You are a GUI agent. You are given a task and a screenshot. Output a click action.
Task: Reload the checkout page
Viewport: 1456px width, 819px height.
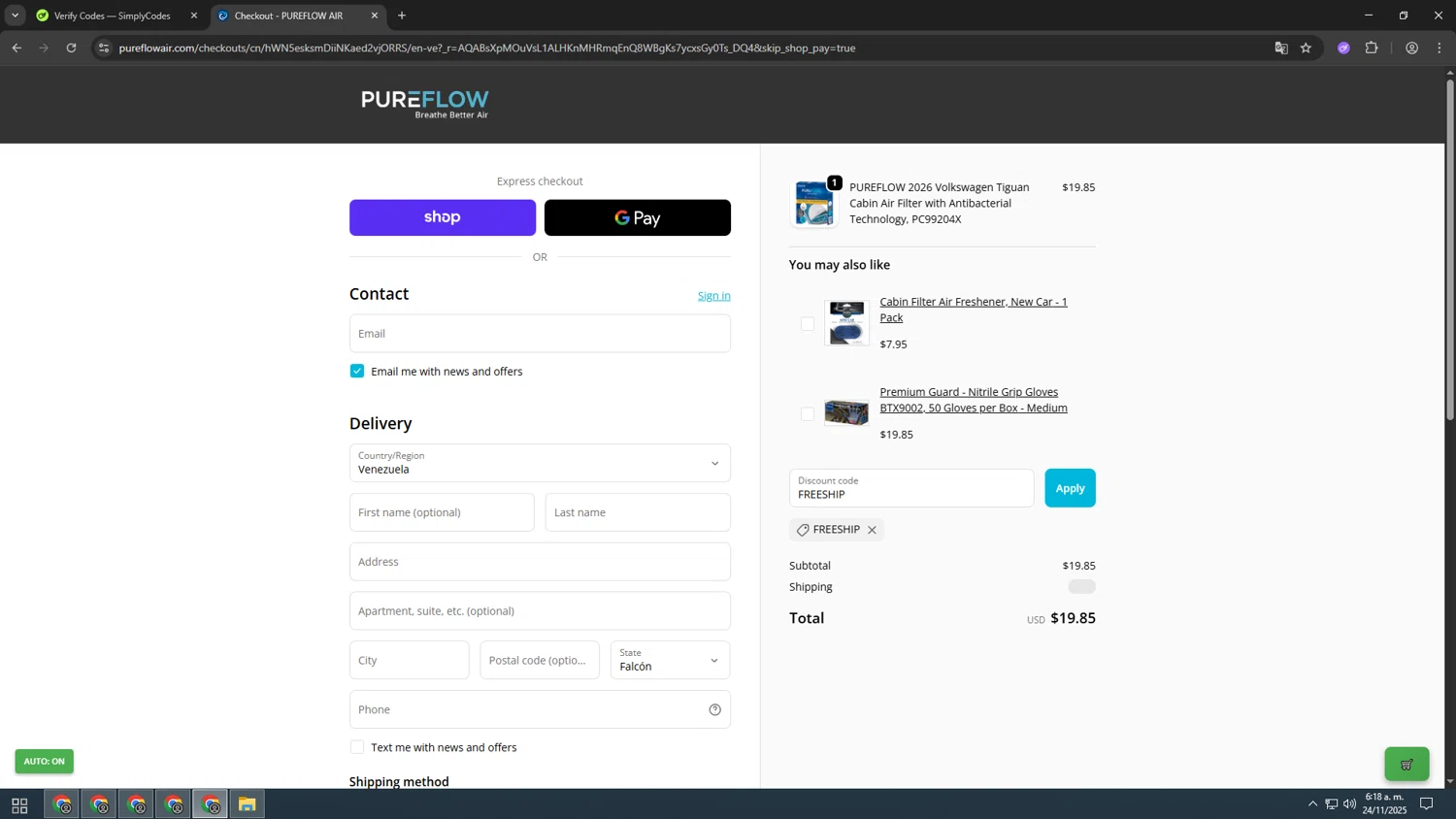point(71,48)
